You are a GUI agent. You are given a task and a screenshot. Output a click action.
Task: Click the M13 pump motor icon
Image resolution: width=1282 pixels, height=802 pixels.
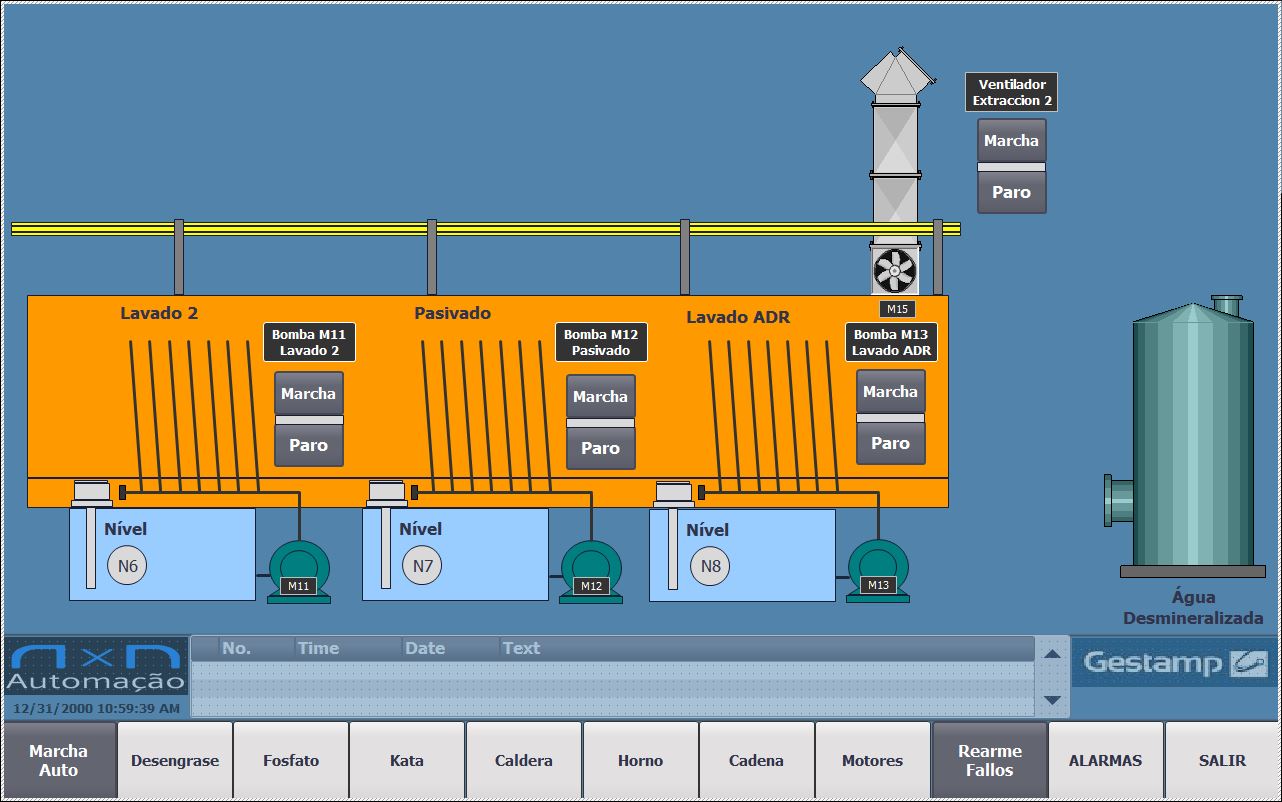tap(878, 570)
